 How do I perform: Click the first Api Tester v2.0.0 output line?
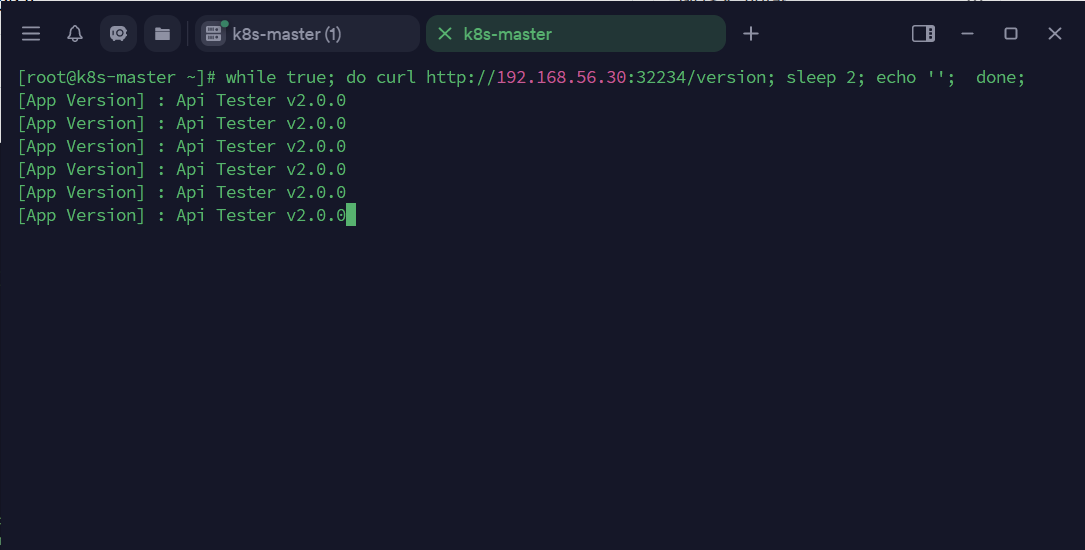(260, 100)
